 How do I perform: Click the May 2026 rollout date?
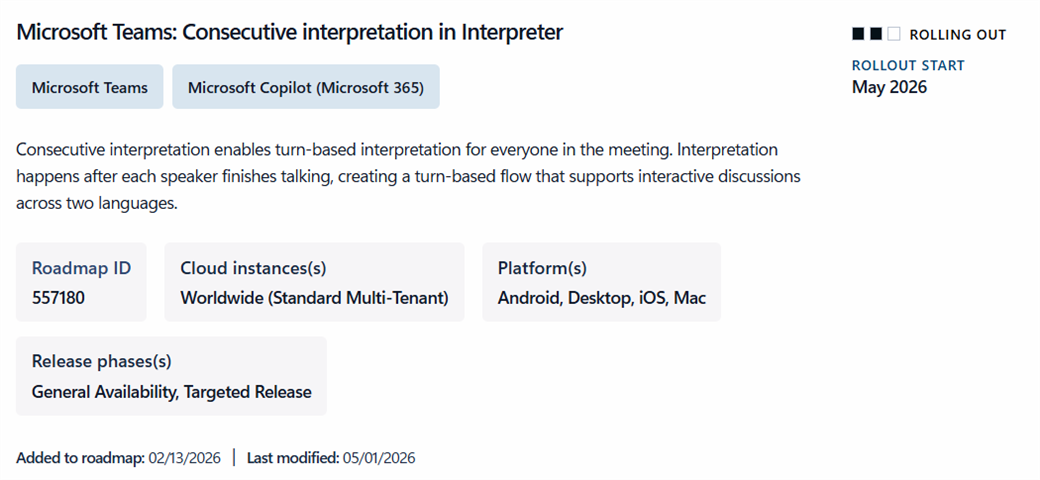click(889, 87)
